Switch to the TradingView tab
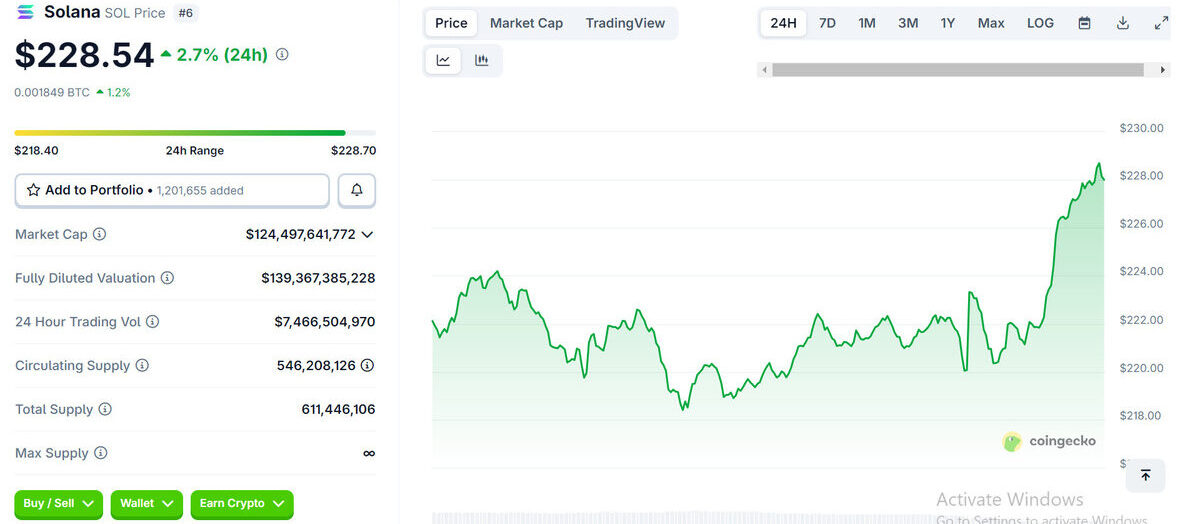Image resolution: width=1178 pixels, height=524 pixels. click(625, 23)
